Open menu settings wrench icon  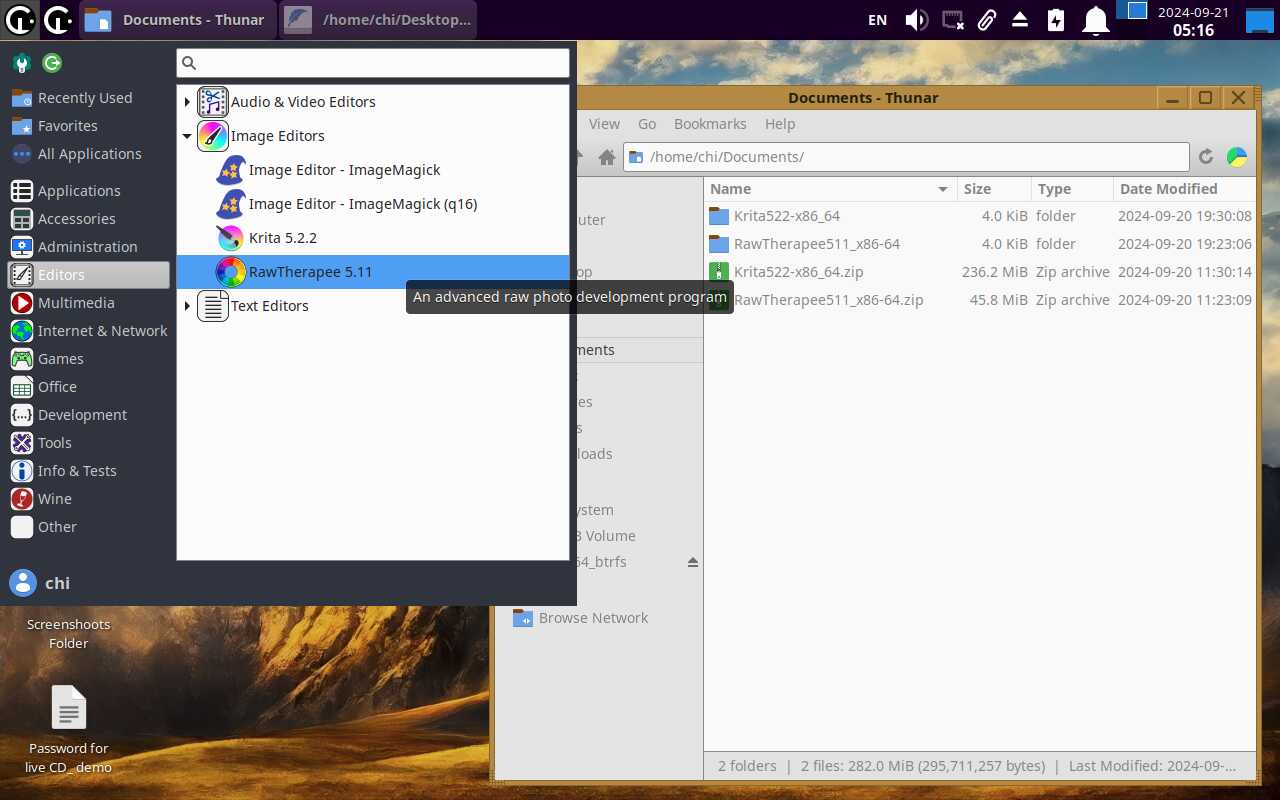(x=22, y=64)
